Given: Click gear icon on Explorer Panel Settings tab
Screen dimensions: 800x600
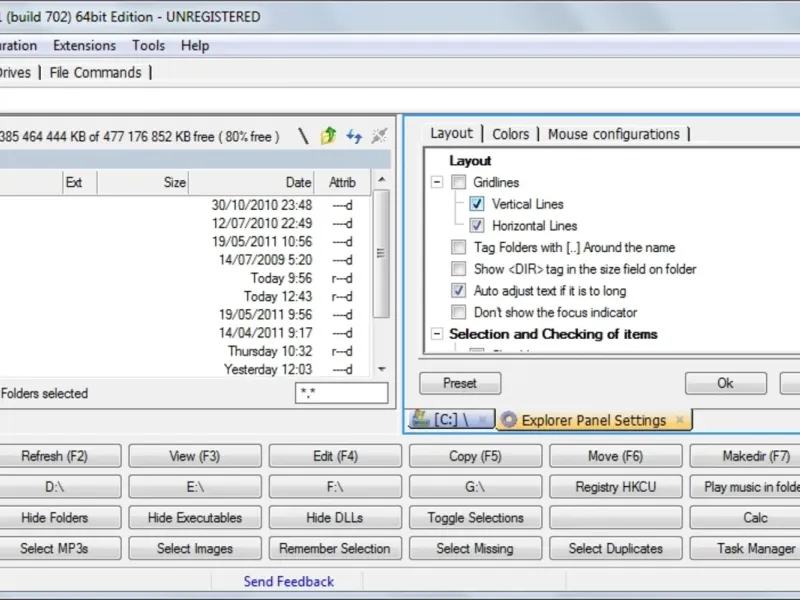Looking at the screenshot, I should point(508,420).
